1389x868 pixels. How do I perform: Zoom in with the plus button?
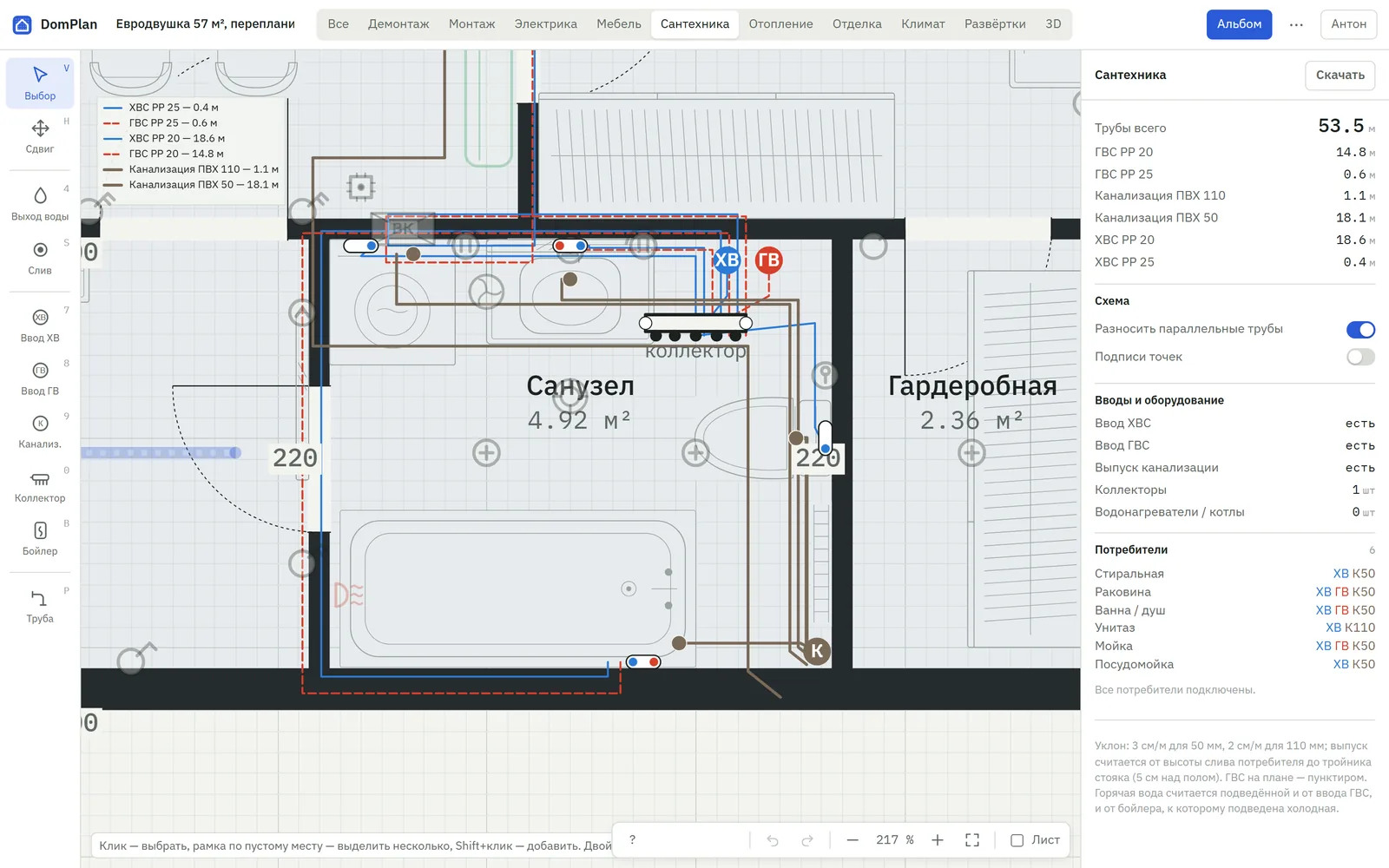pos(938,840)
